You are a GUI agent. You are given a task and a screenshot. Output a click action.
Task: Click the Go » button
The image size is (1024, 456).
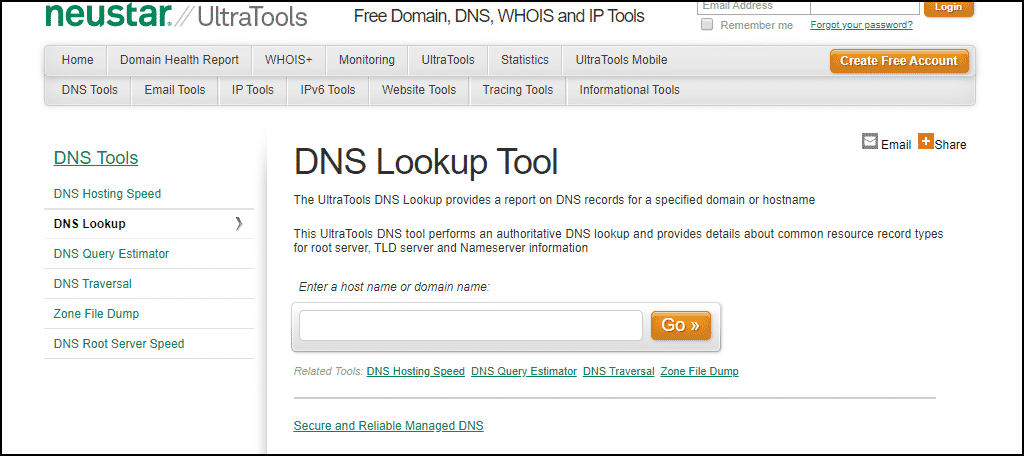pos(680,325)
